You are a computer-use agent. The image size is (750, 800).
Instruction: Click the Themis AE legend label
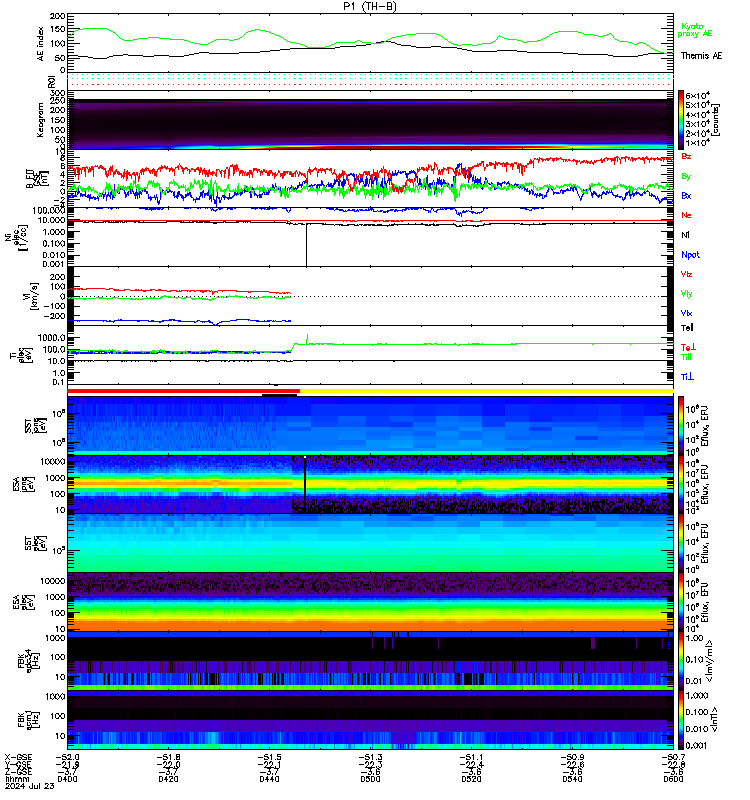[x=701, y=56]
